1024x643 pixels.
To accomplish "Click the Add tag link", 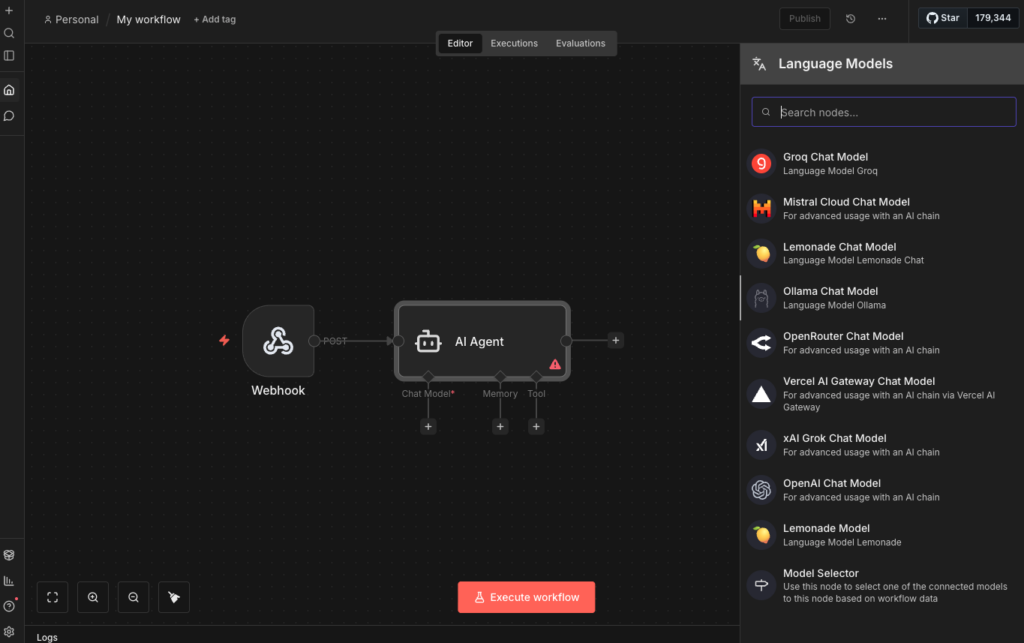I will pos(214,19).
